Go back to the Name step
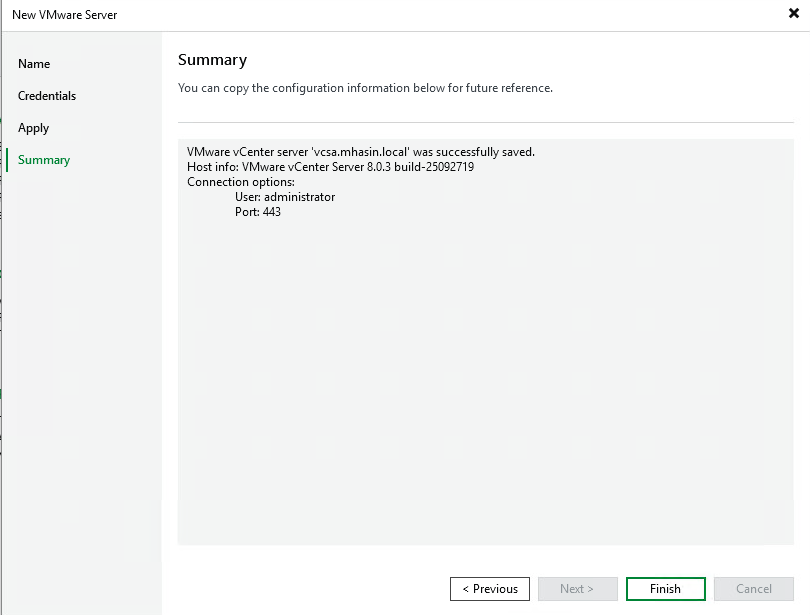This screenshot has width=810, height=615. [x=33, y=63]
